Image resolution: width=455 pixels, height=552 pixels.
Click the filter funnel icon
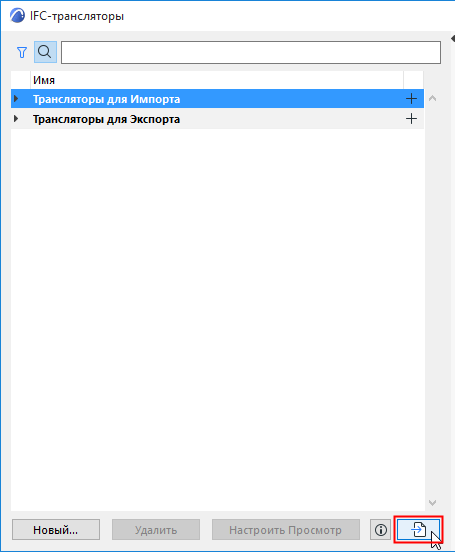pos(22,52)
